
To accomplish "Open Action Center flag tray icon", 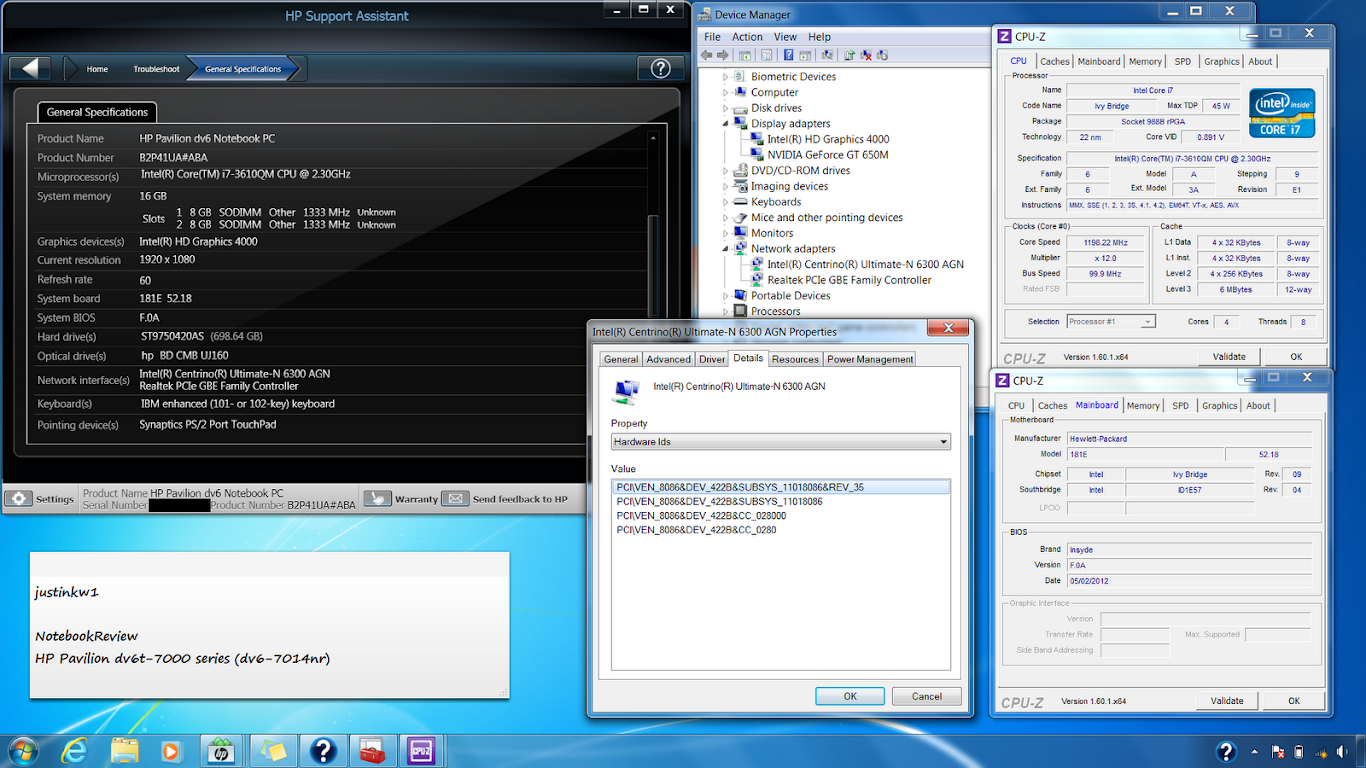I will [x=1277, y=751].
